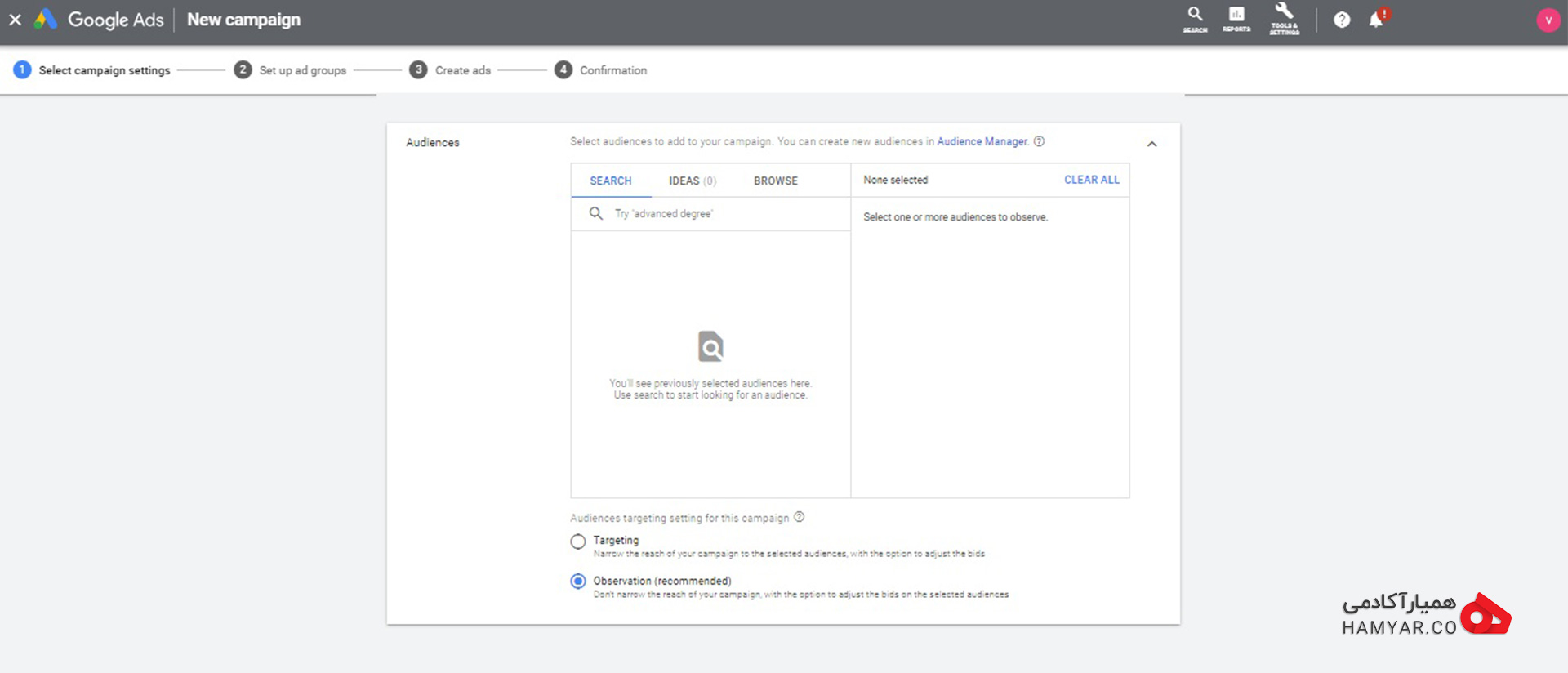Switch to the IDEAS tab
The width and height of the screenshot is (1568, 673).
click(x=692, y=181)
